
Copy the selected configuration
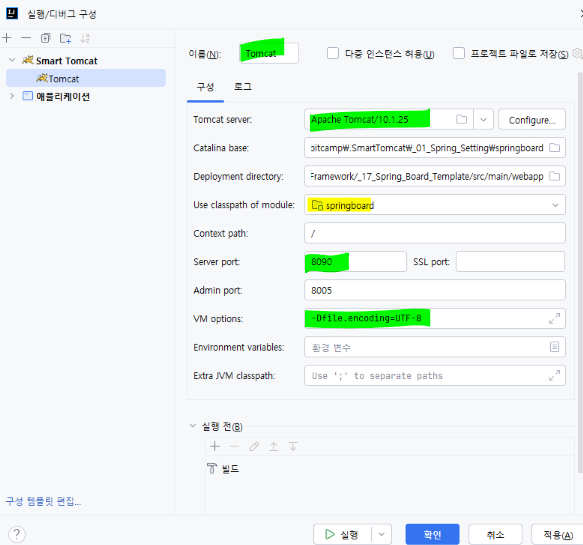pyautogui.click(x=45, y=38)
